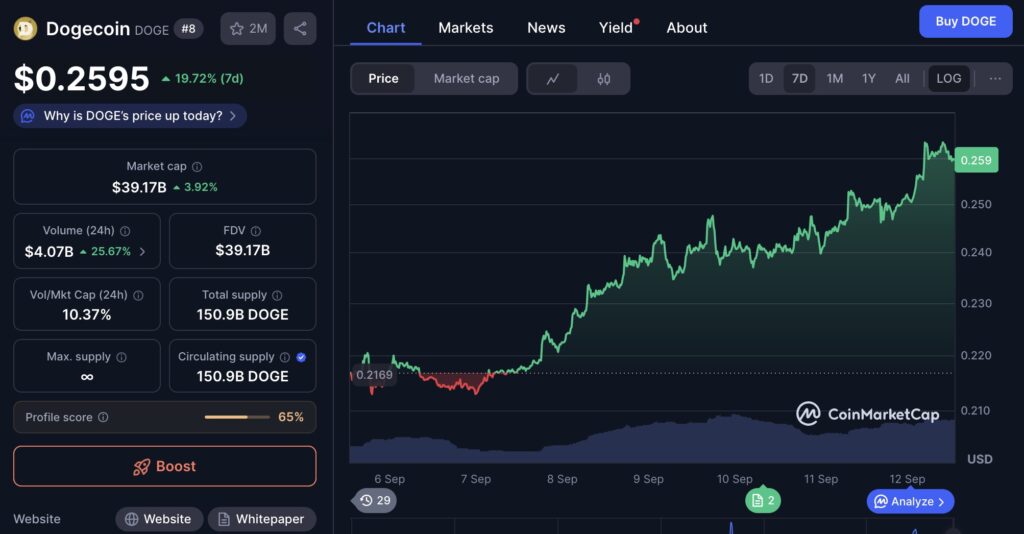Open the Chart tab
The image size is (1024, 534).
coord(385,28)
